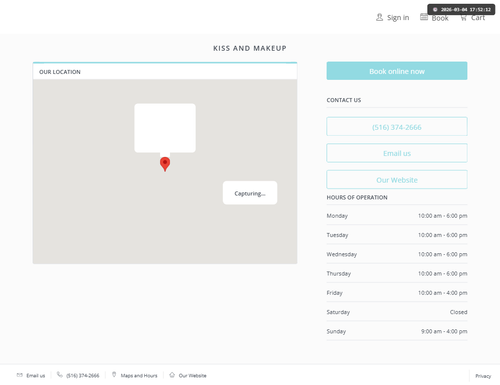Click Wednesday in the hours list
Viewport: 500px width, 385px height.
[342, 255]
